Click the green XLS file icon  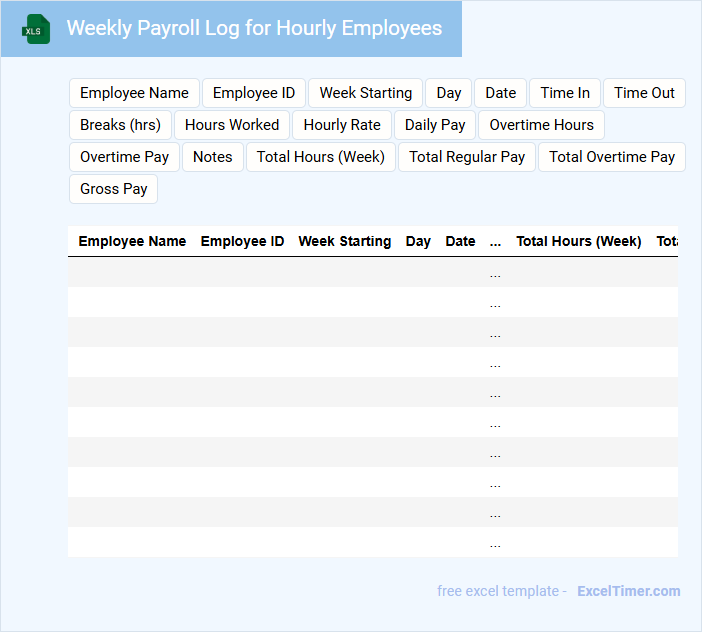[x=36, y=29]
